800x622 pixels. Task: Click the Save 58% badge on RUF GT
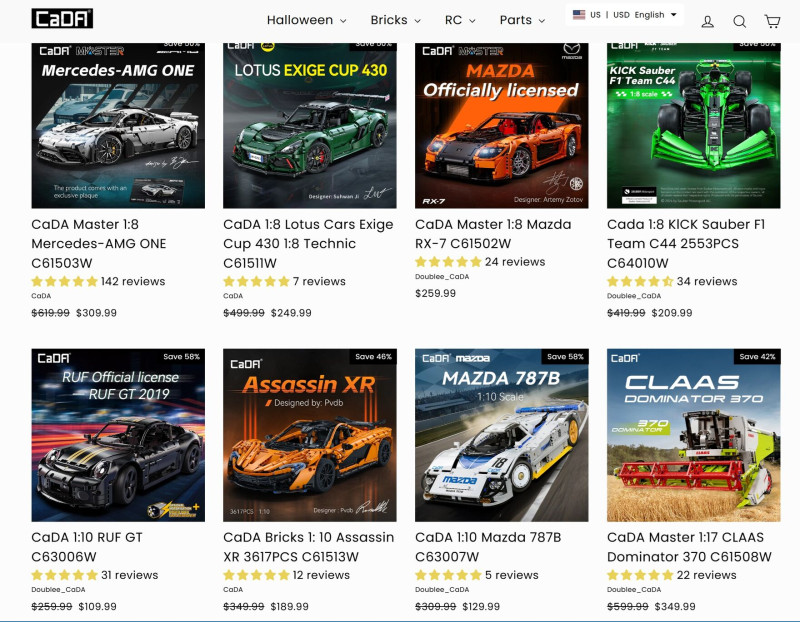[181, 357]
